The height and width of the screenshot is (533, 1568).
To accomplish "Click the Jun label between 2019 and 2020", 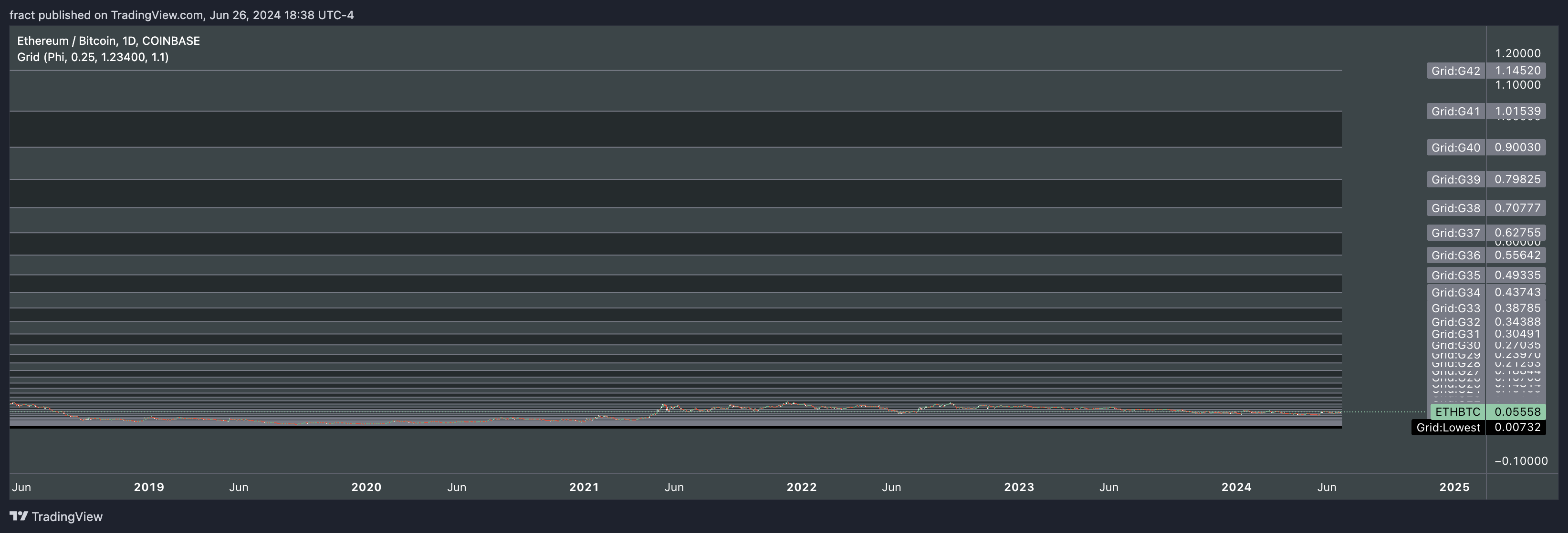I will click(x=239, y=487).
